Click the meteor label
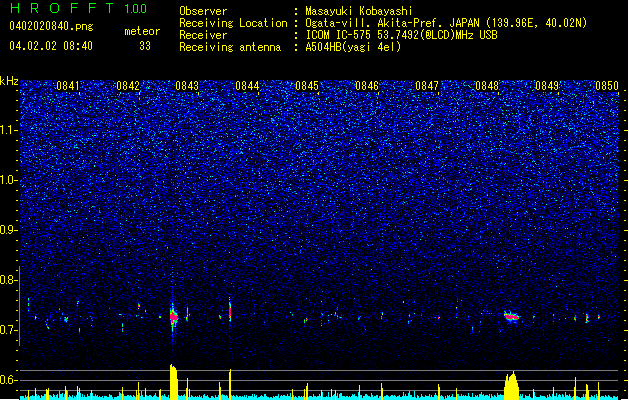The width and height of the screenshot is (629, 400). [x=142, y=31]
